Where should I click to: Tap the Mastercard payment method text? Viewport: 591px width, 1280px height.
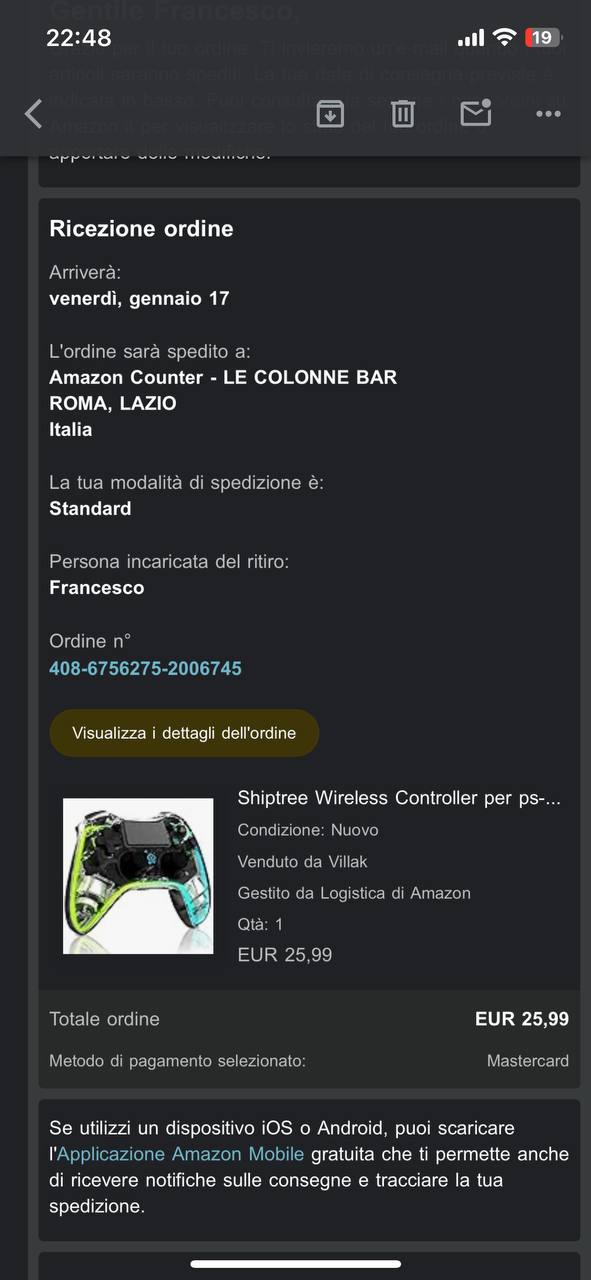[x=528, y=1061]
